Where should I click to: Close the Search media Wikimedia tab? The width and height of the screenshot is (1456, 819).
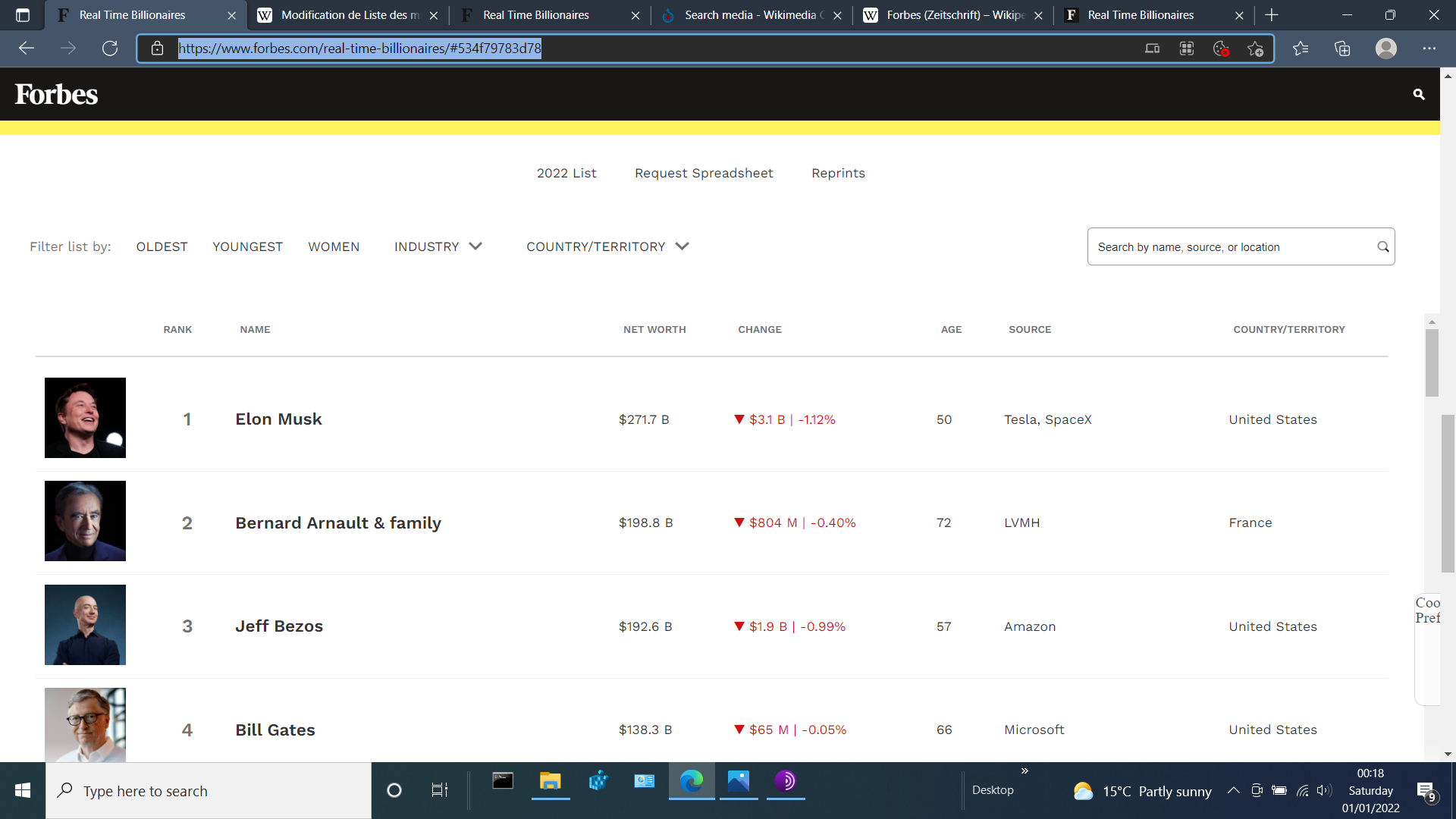tap(837, 15)
